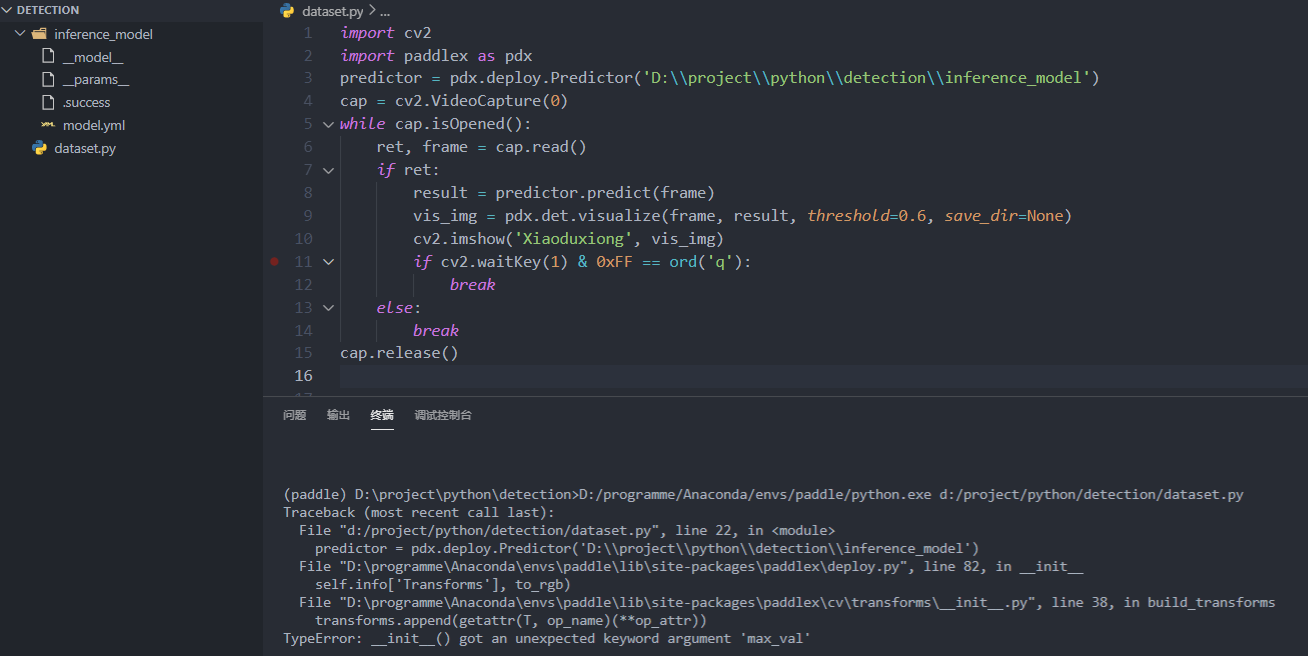The image size is (1308, 656).
Task: Click the file icon beside .success
Action: point(47,102)
